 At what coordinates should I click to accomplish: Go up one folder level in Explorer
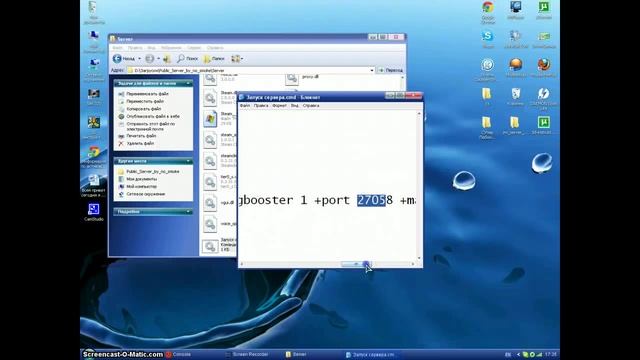coord(167,59)
